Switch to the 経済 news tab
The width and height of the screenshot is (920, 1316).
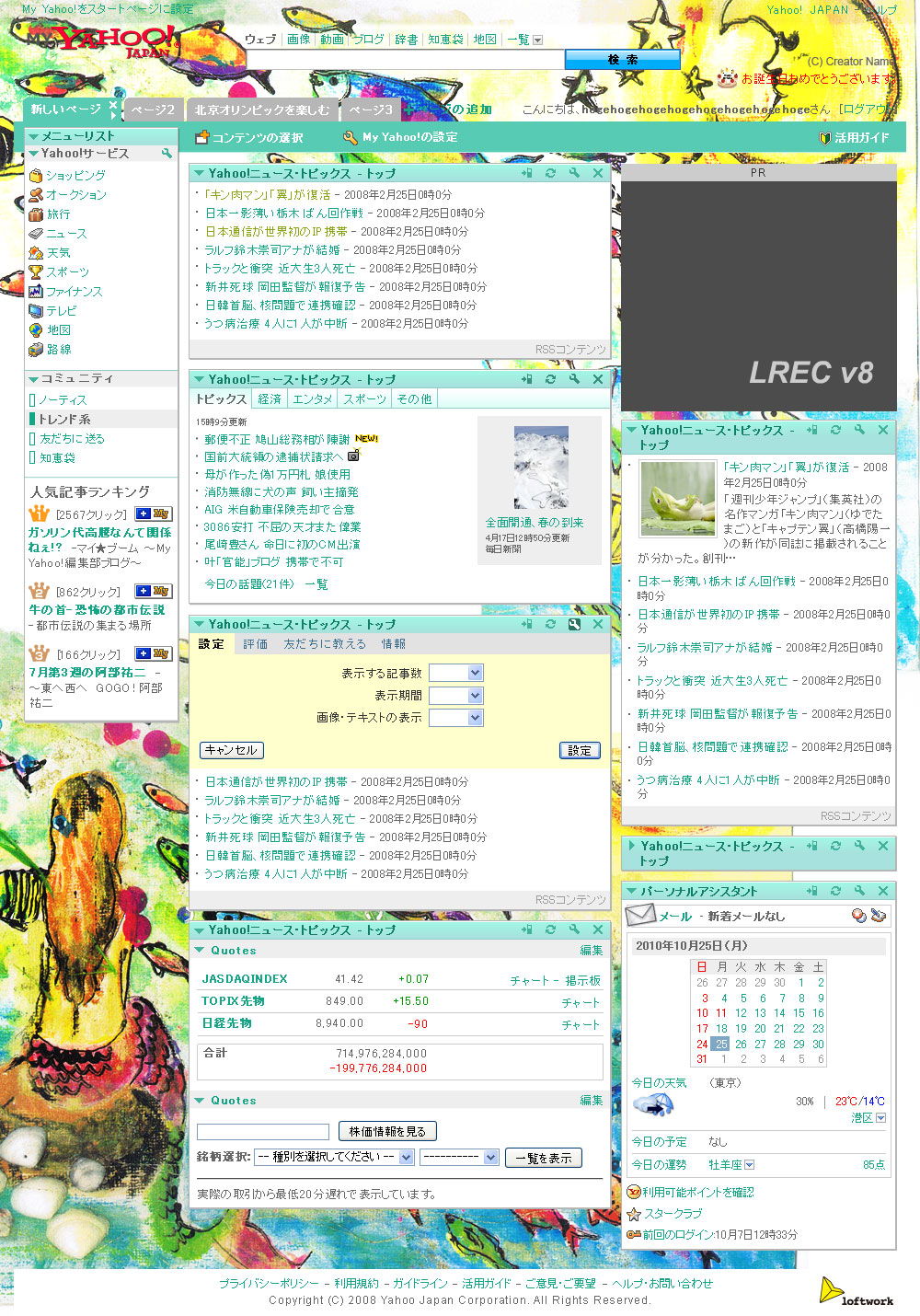click(x=270, y=398)
